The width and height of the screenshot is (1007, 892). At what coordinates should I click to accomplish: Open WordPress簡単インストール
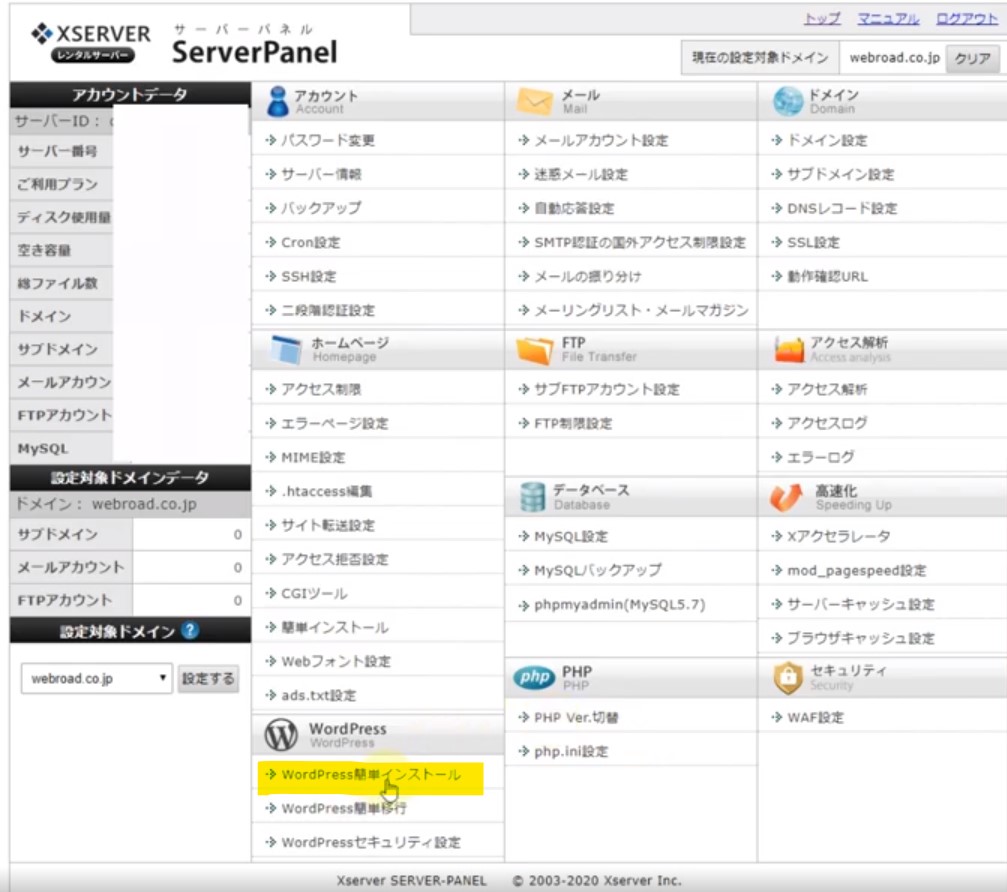[x=371, y=774]
